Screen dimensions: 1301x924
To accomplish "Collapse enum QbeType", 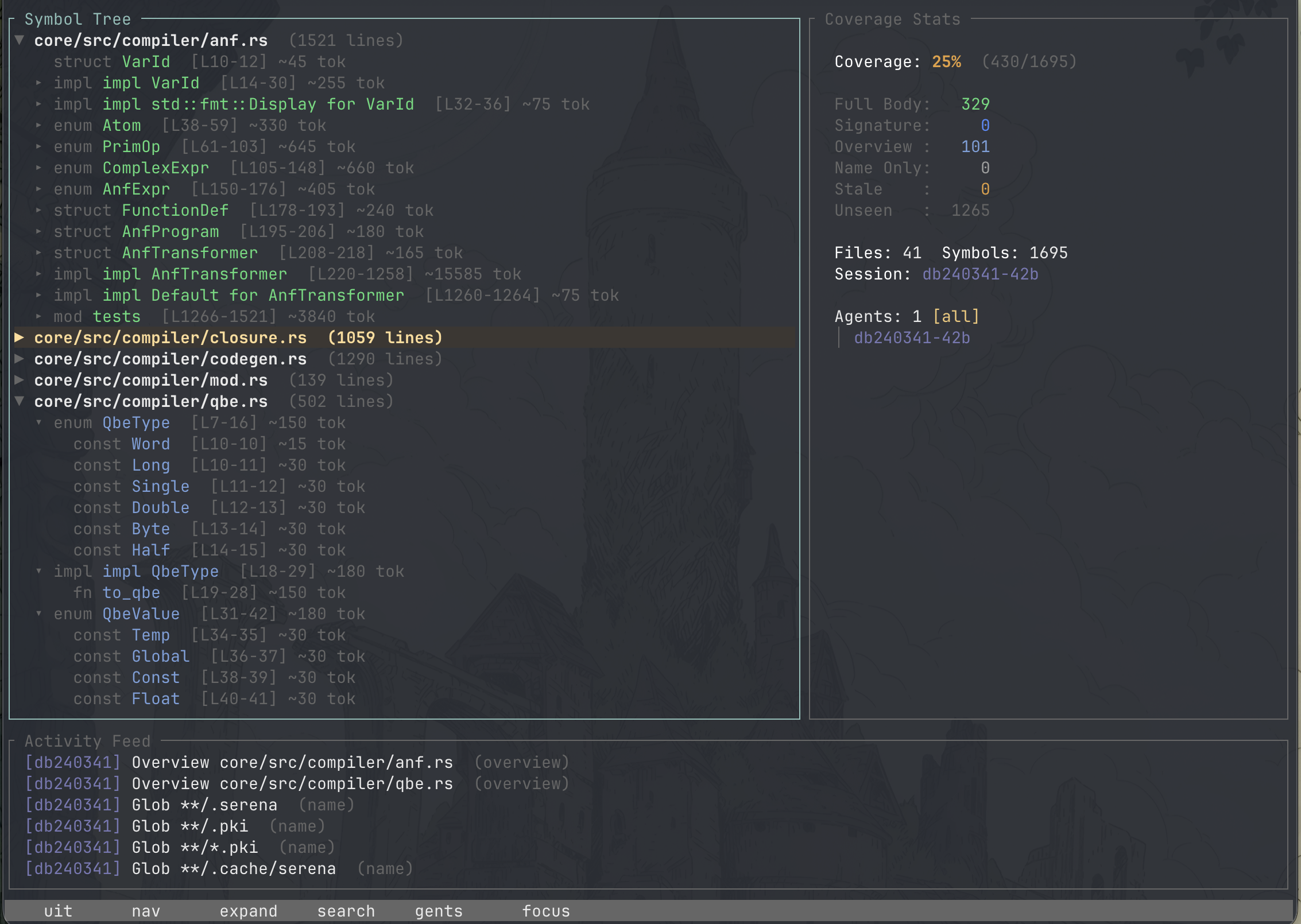I will 39,422.
